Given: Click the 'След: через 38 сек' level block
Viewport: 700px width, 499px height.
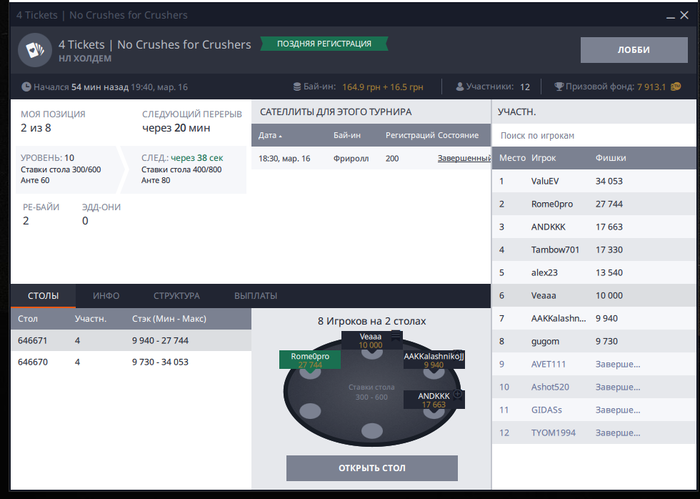Looking at the screenshot, I should pyautogui.click(x=187, y=169).
